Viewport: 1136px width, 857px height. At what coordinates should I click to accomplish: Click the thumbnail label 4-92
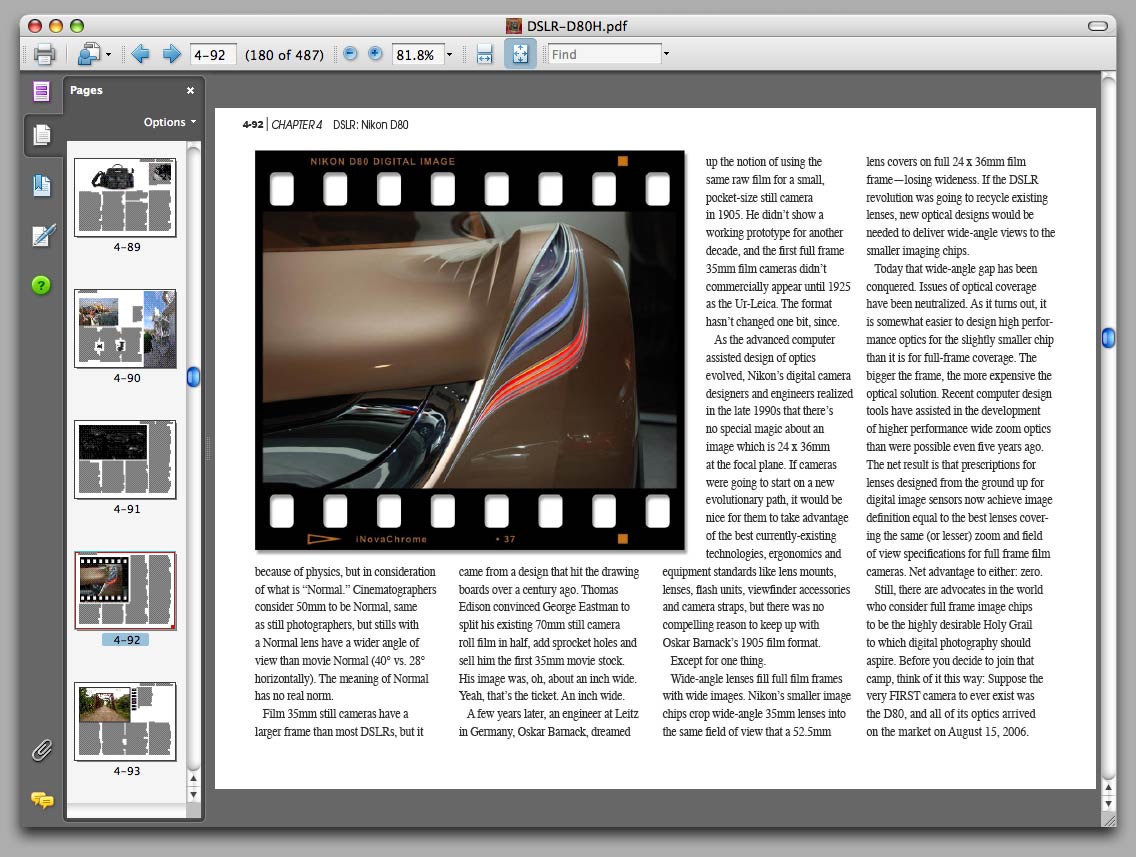click(127, 640)
